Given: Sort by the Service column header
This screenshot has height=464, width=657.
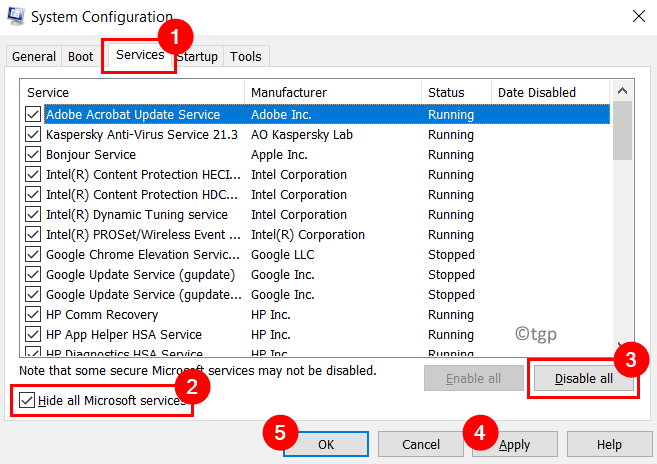Looking at the screenshot, I should point(132,92).
